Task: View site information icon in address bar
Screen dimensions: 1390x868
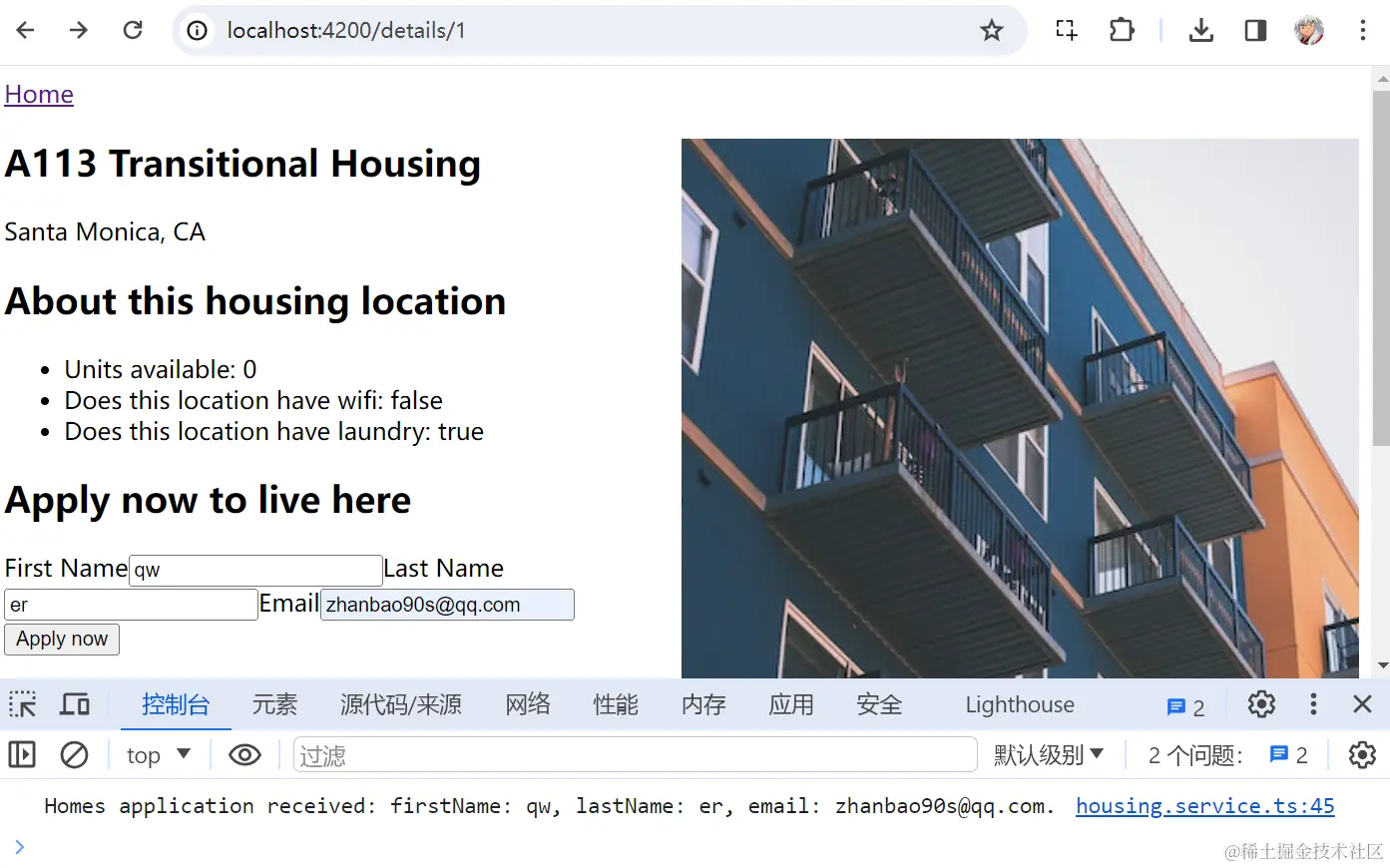Action: pyautogui.click(x=198, y=31)
